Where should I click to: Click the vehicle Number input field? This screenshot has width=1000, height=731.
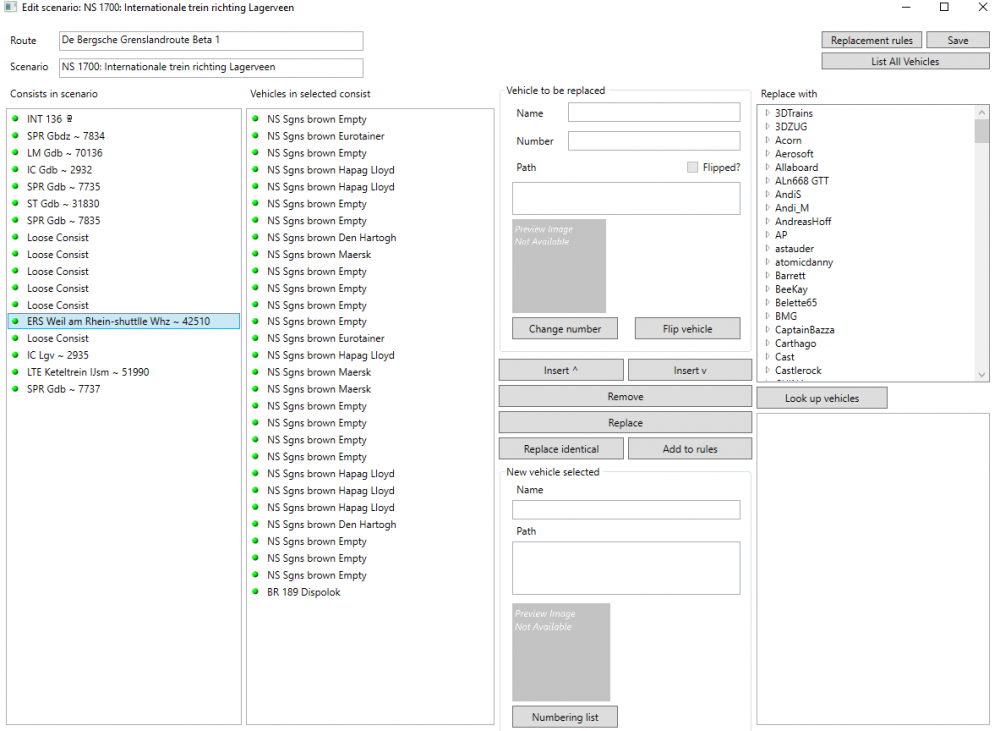pyautogui.click(x=654, y=141)
